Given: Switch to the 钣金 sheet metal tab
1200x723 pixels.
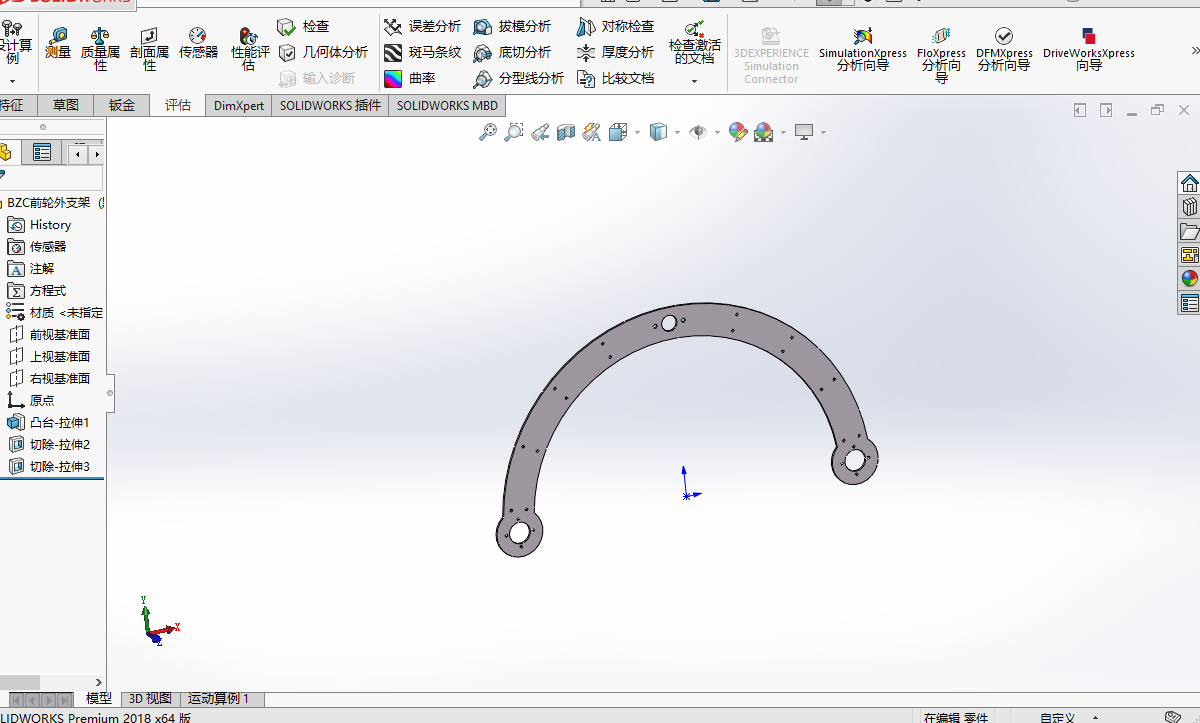Looking at the screenshot, I should click(122, 105).
